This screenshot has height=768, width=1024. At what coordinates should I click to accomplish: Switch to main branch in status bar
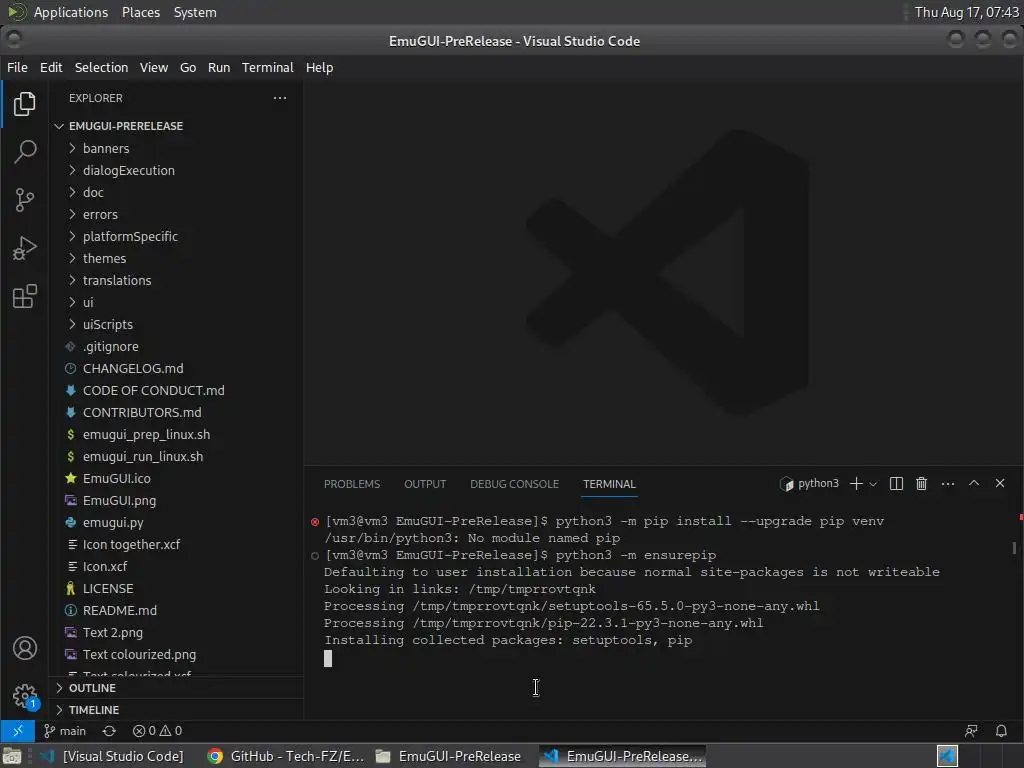pos(65,731)
